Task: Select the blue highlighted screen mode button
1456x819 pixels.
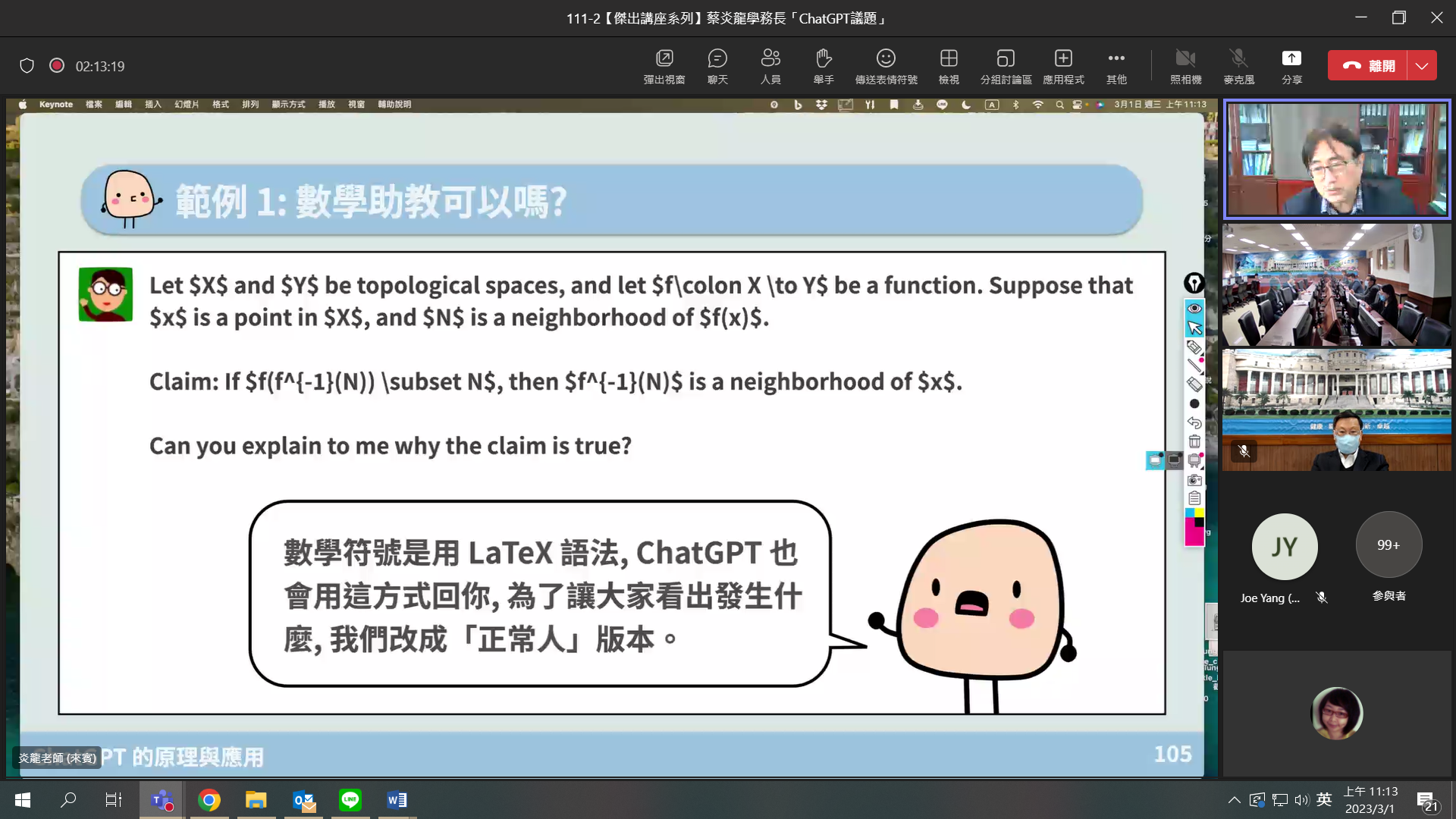Action: [1154, 460]
